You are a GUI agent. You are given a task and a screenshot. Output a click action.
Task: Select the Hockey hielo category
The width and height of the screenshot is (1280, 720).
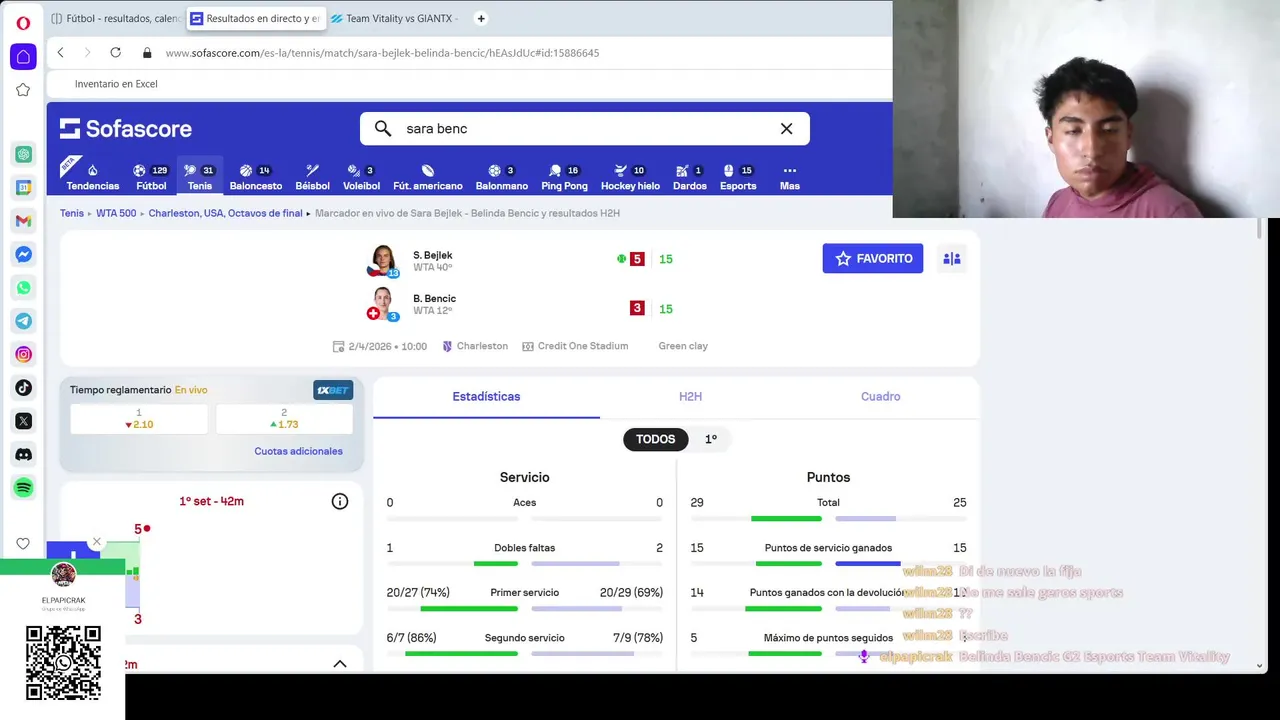pyautogui.click(x=630, y=177)
